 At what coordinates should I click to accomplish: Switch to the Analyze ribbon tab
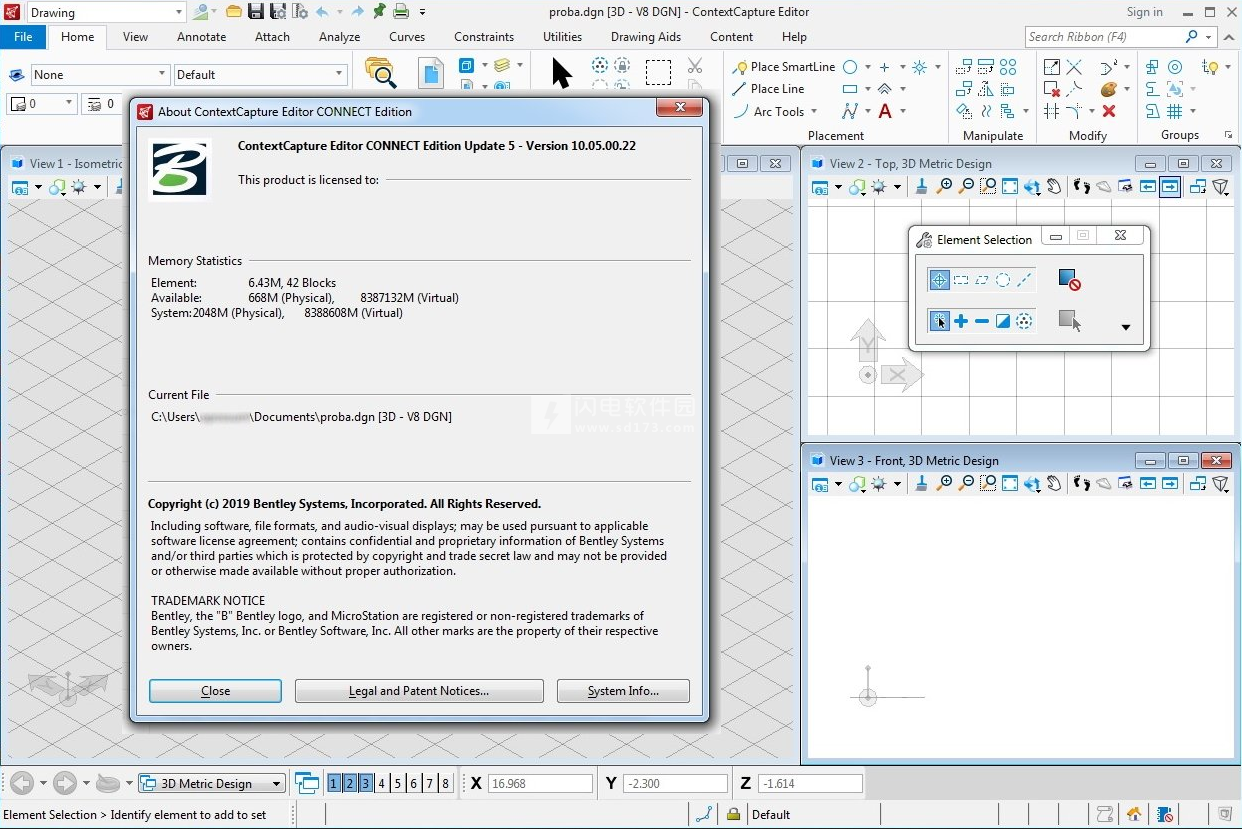[x=339, y=37]
